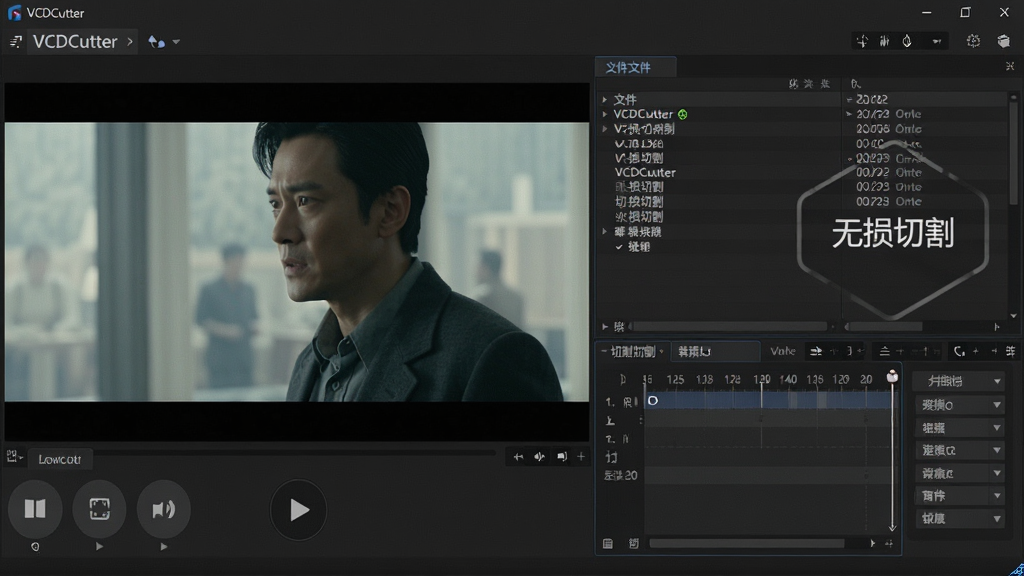The image size is (1024, 576).
Task: Select the Vahe tab above the timeline
Action: tap(782, 351)
